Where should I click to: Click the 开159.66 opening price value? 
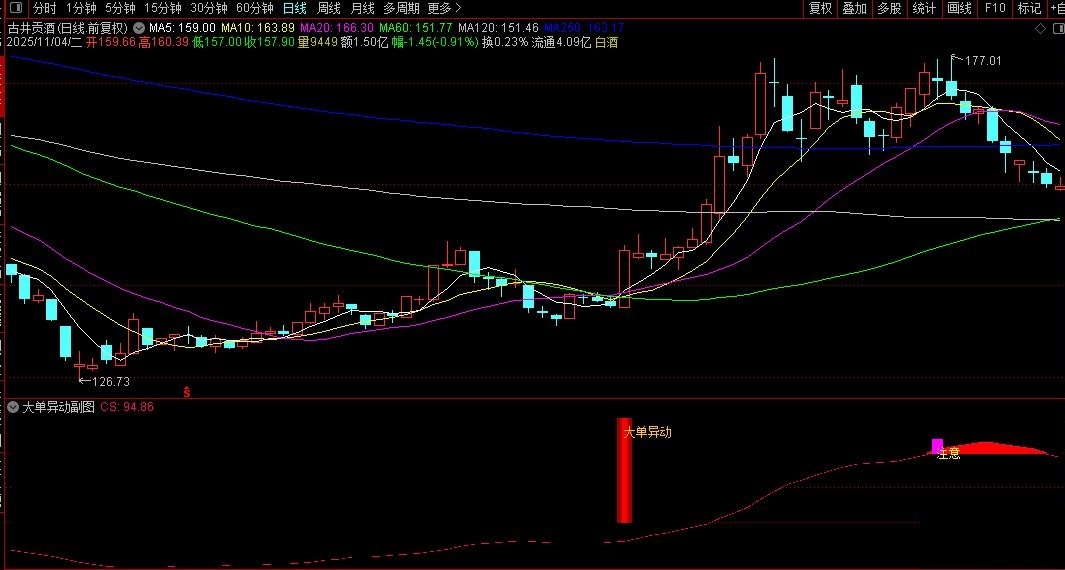111,42
